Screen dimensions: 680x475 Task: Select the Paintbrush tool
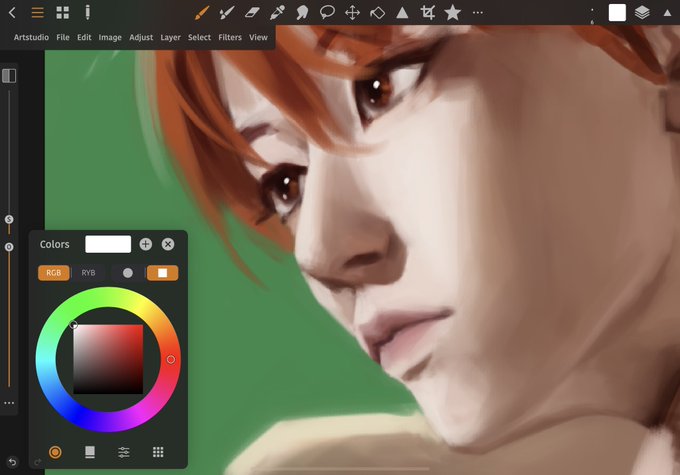[202, 13]
